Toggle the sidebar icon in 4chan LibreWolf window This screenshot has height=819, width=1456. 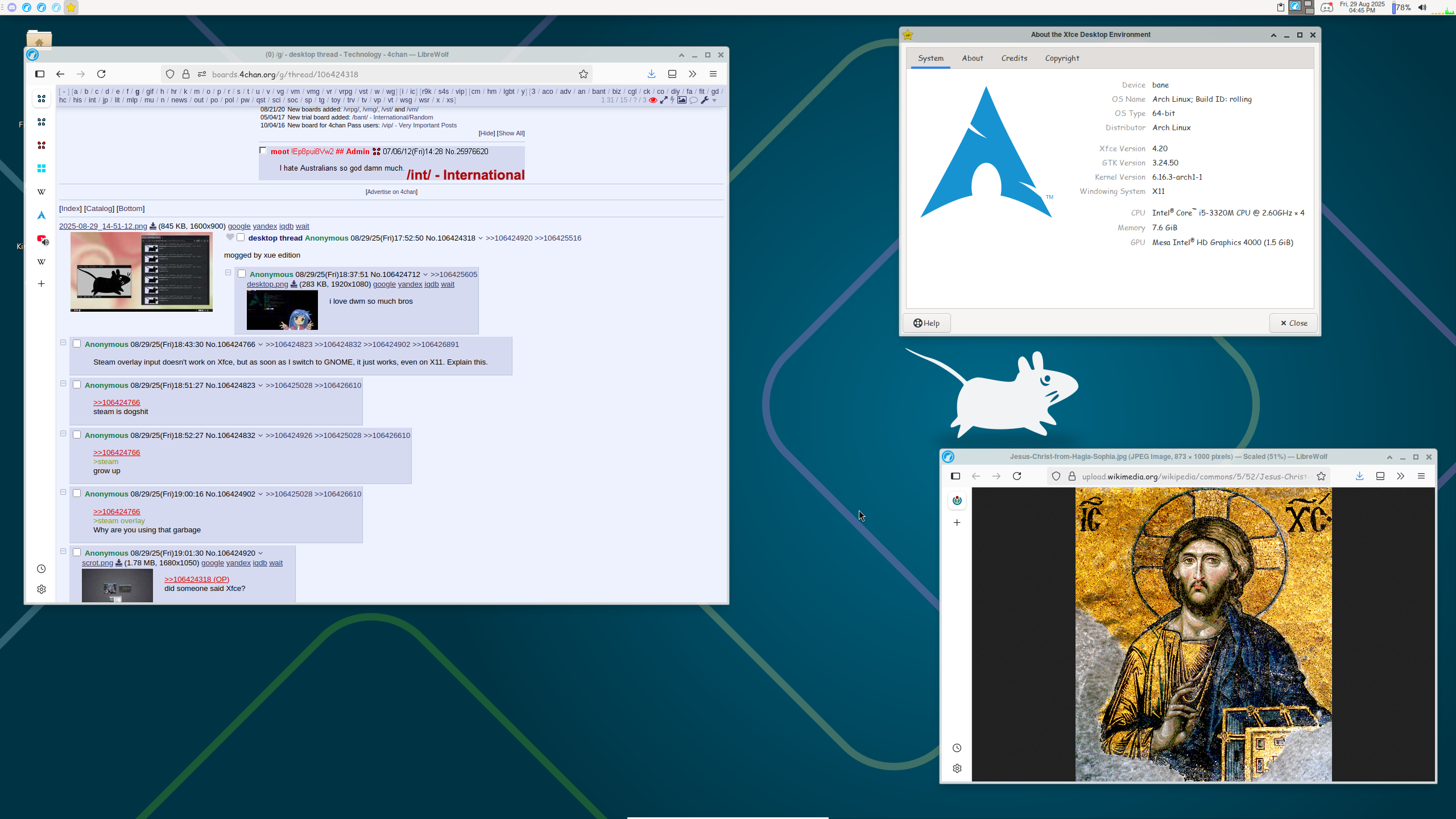[40, 74]
